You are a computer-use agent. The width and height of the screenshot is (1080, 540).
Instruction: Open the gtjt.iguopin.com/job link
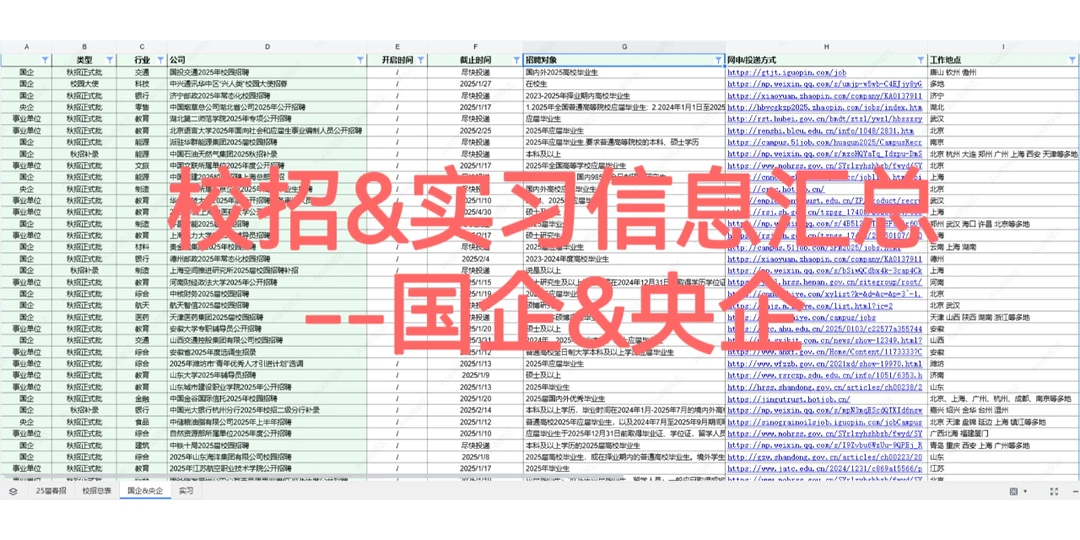point(787,72)
